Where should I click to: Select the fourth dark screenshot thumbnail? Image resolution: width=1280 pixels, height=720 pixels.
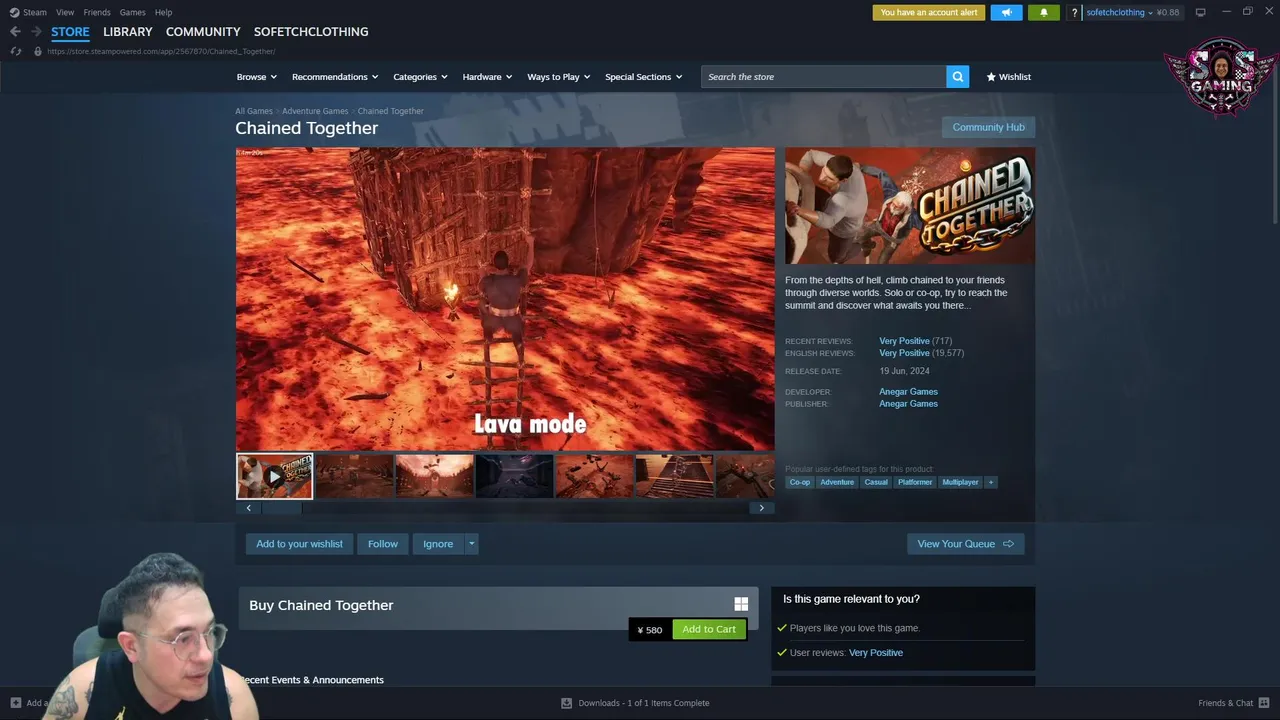(514, 476)
